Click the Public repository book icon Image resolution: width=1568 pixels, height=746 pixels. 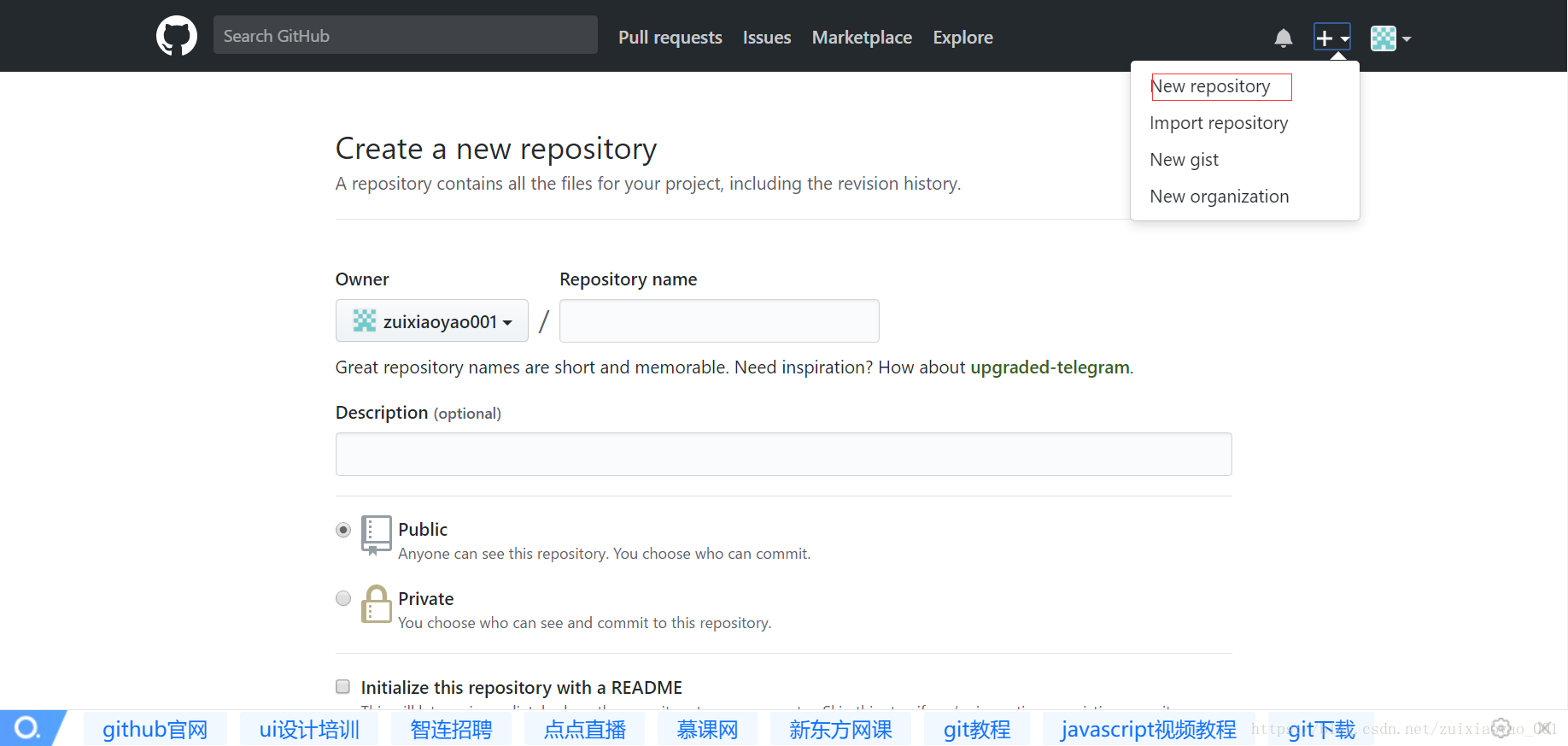pyautogui.click(x=376, y=535)
